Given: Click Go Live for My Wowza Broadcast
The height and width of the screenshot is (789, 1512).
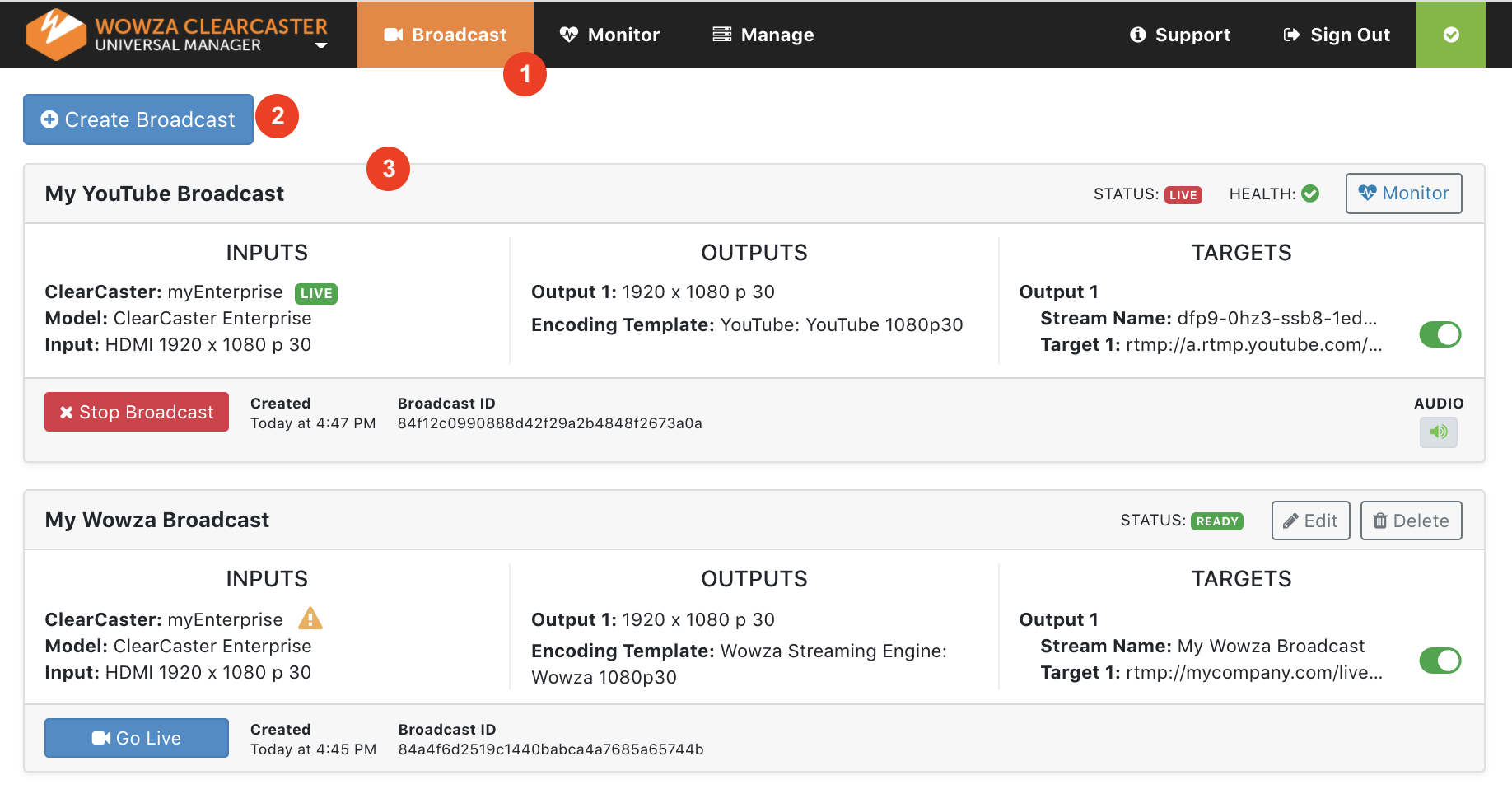Looking at the screenshot, I should [137, 738].
